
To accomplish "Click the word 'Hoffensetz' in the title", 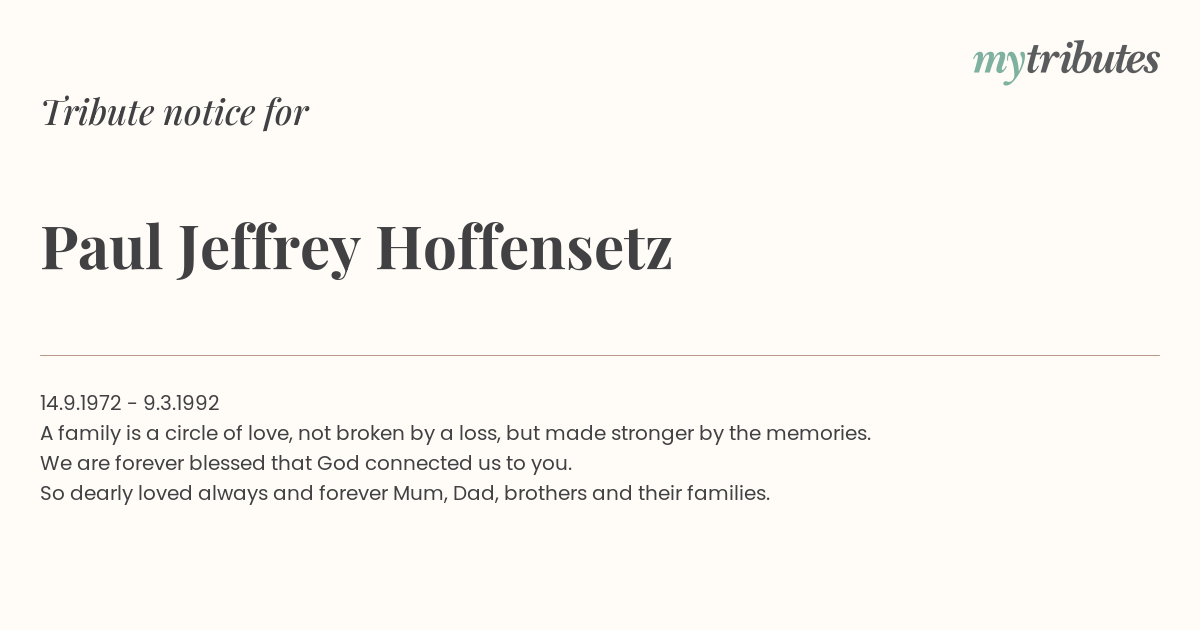I will [x=524, y=247].
